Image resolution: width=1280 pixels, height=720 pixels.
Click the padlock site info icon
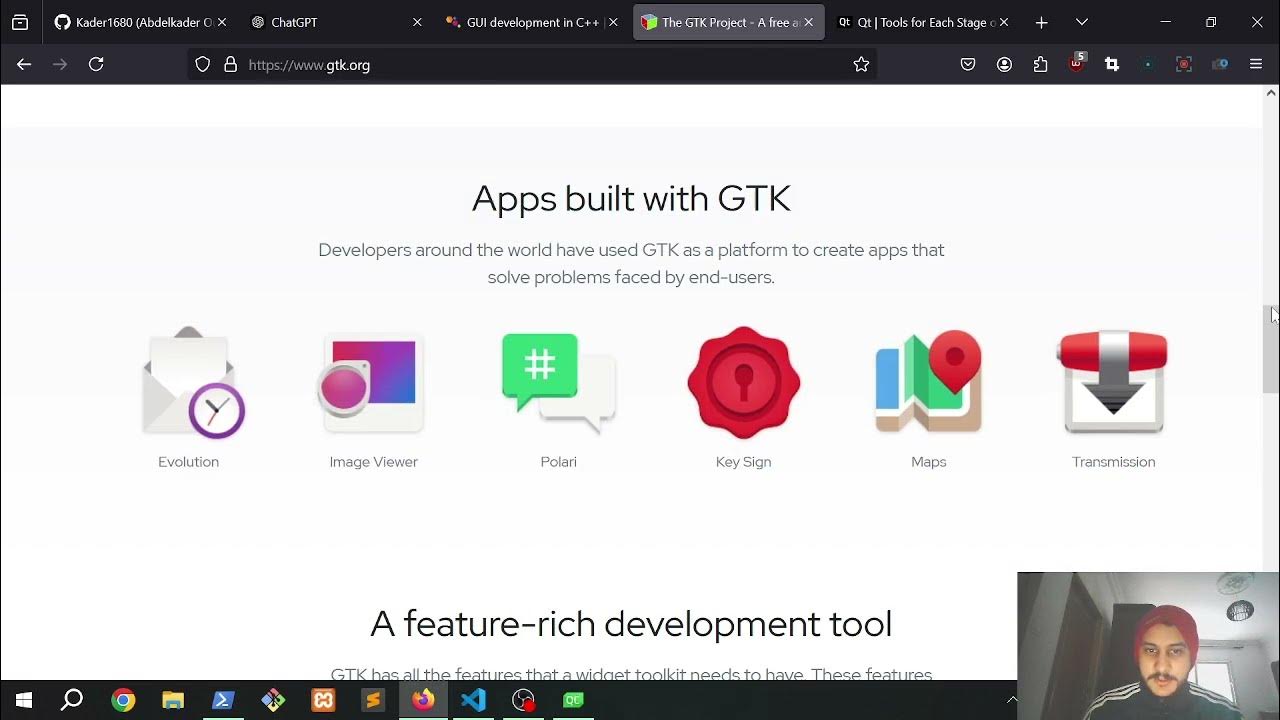tap(231, 64)
